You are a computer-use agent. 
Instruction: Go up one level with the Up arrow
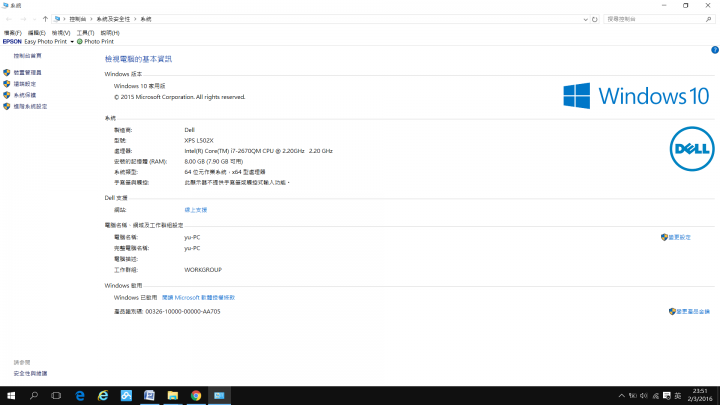tap(45, 19)
